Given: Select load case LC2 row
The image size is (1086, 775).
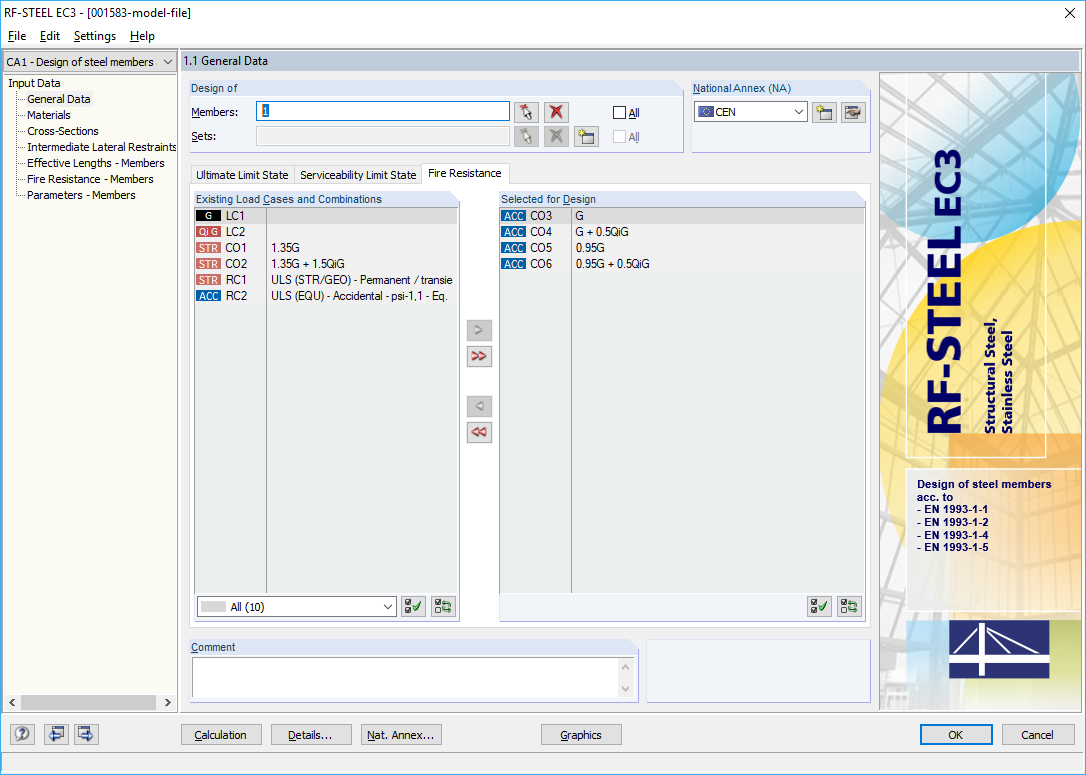Looking at the screenshot, I should tap(326, 231).
